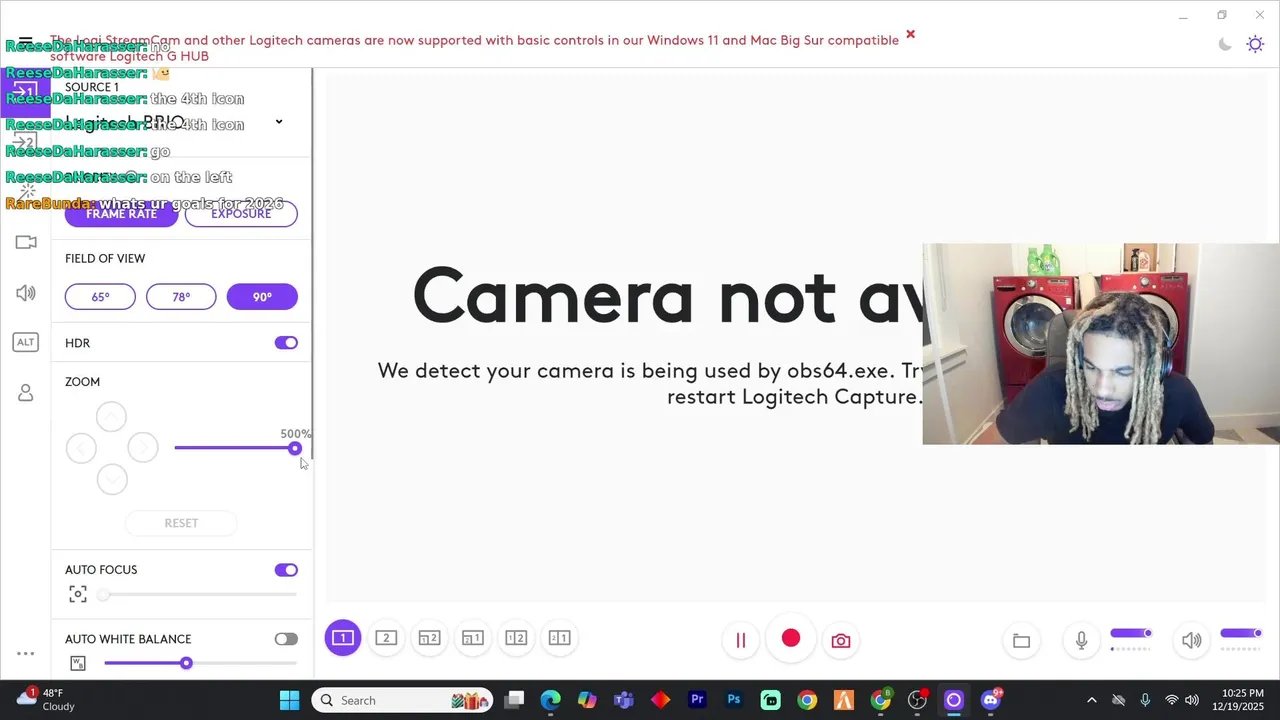The height and width of the screenshot is (720, 1280).
Task: Select side-by-side 2|1 layout
Action: tap(559, 638)
